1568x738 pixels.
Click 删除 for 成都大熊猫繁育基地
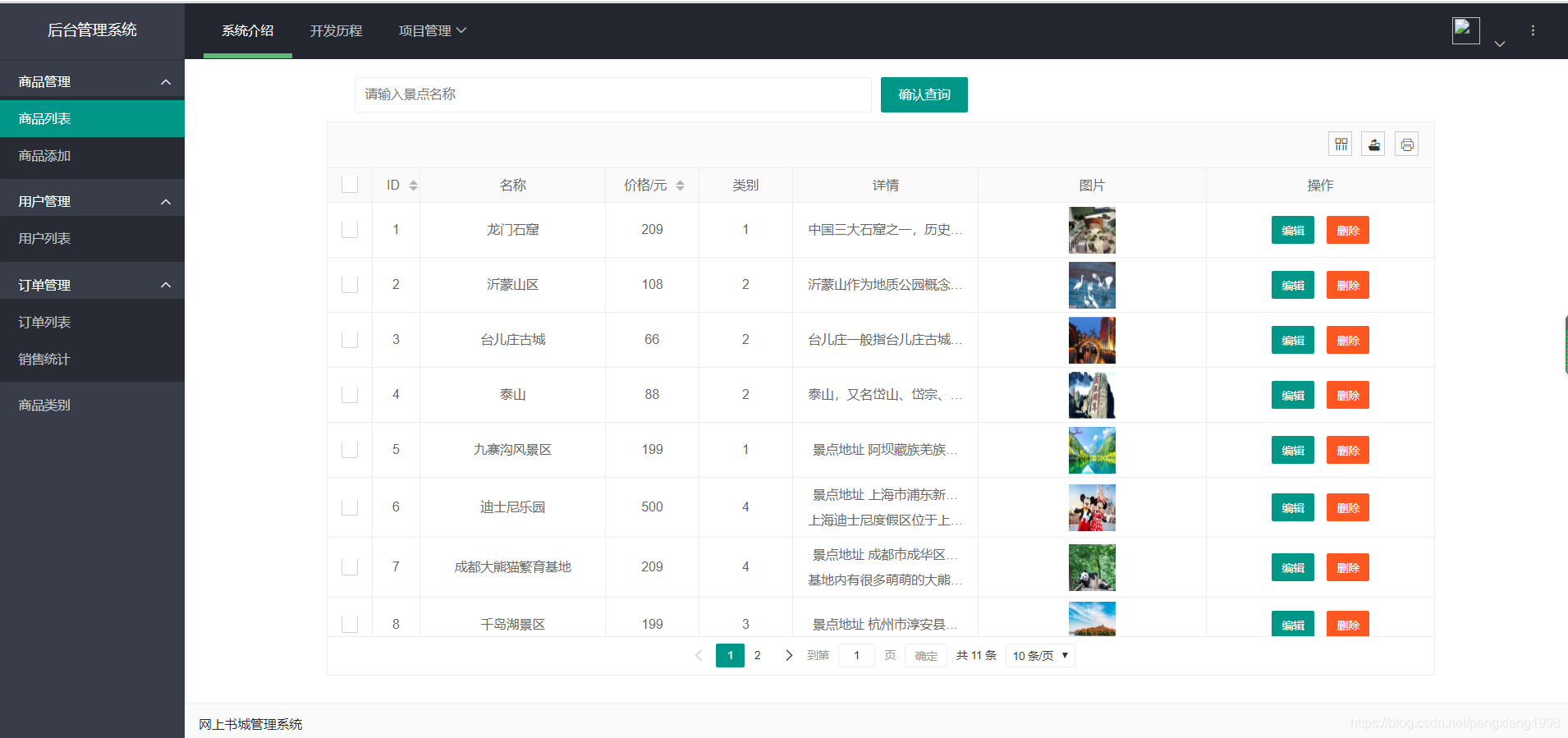(x=1348, y=568)
